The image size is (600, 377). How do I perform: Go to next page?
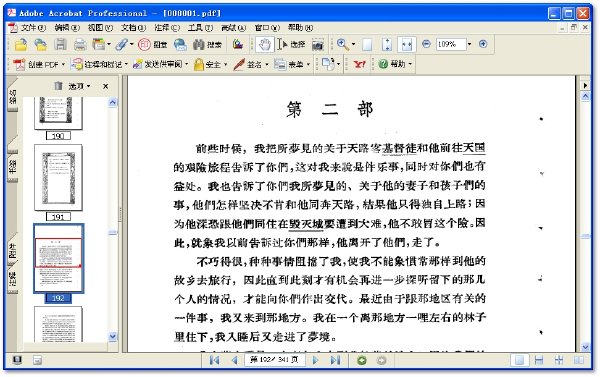pos(315,360)
